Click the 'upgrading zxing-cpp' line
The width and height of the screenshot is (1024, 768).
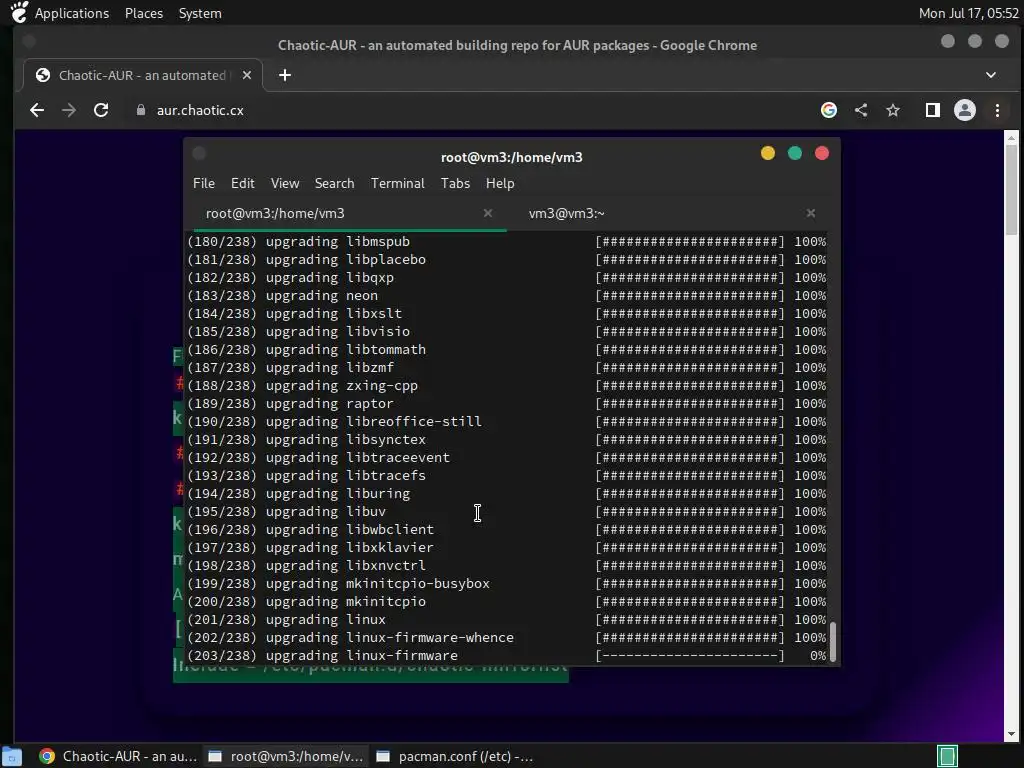point(342,386)
